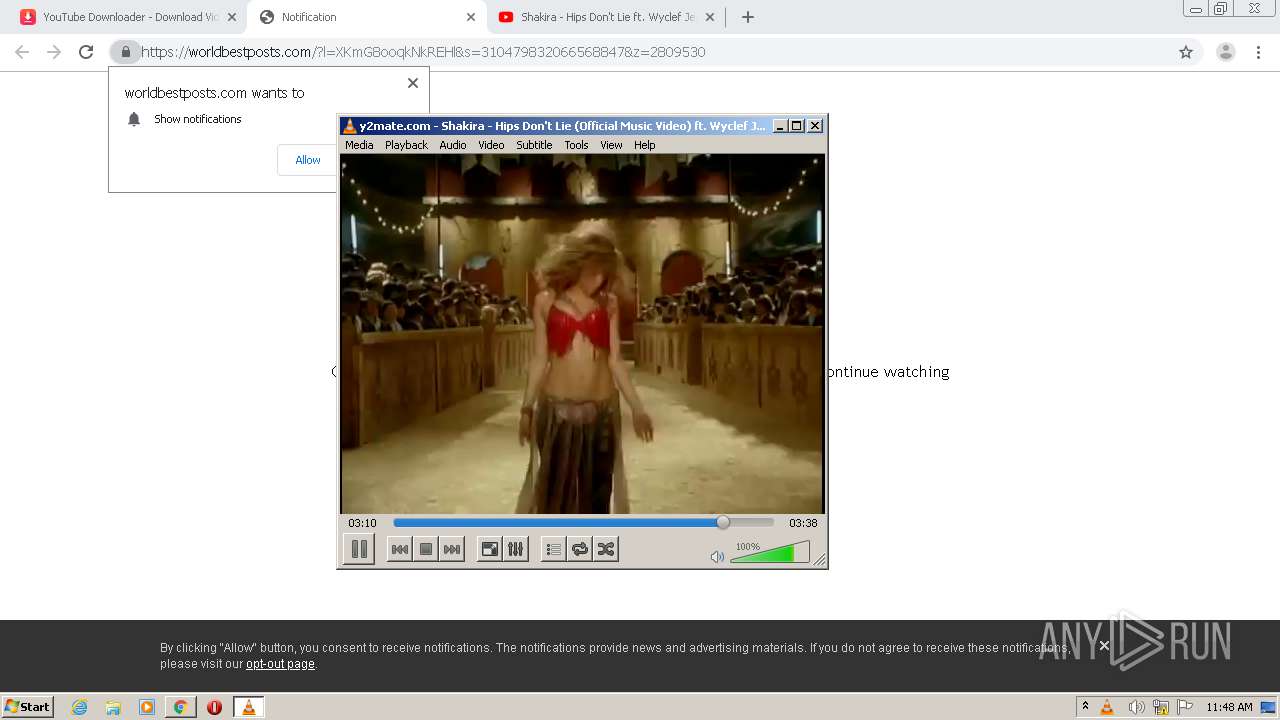Toggle total time display 03:38
Screen dimensions: 1280x720
coord(803,523)
